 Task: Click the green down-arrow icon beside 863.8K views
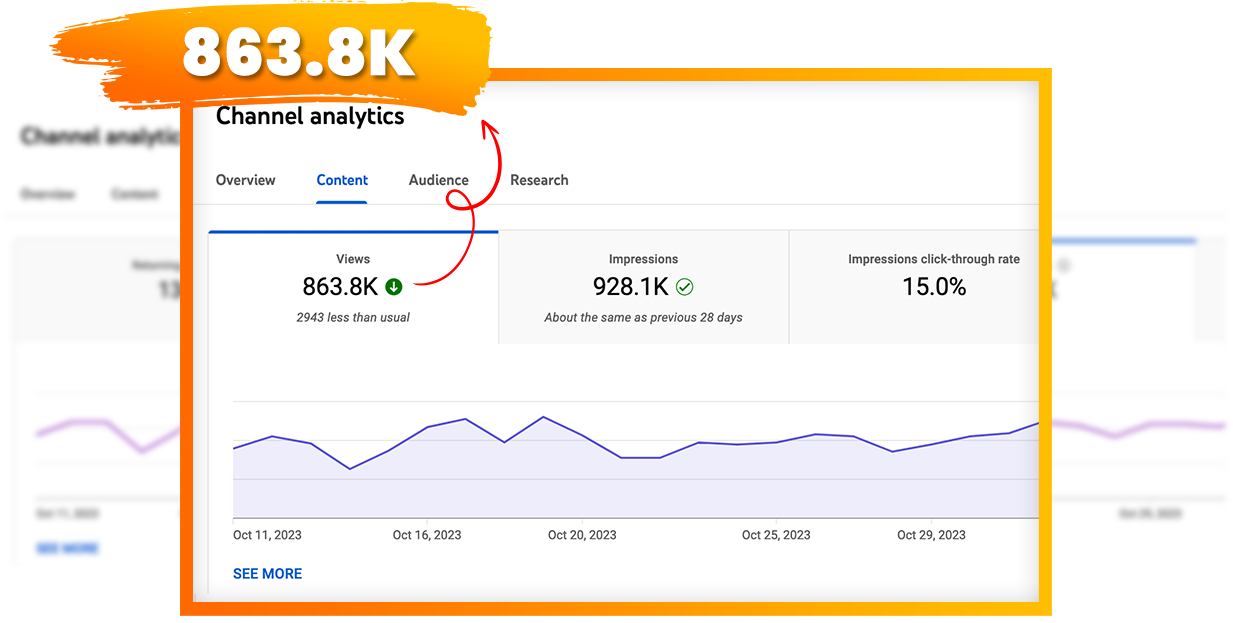click(x=394, y=287)
